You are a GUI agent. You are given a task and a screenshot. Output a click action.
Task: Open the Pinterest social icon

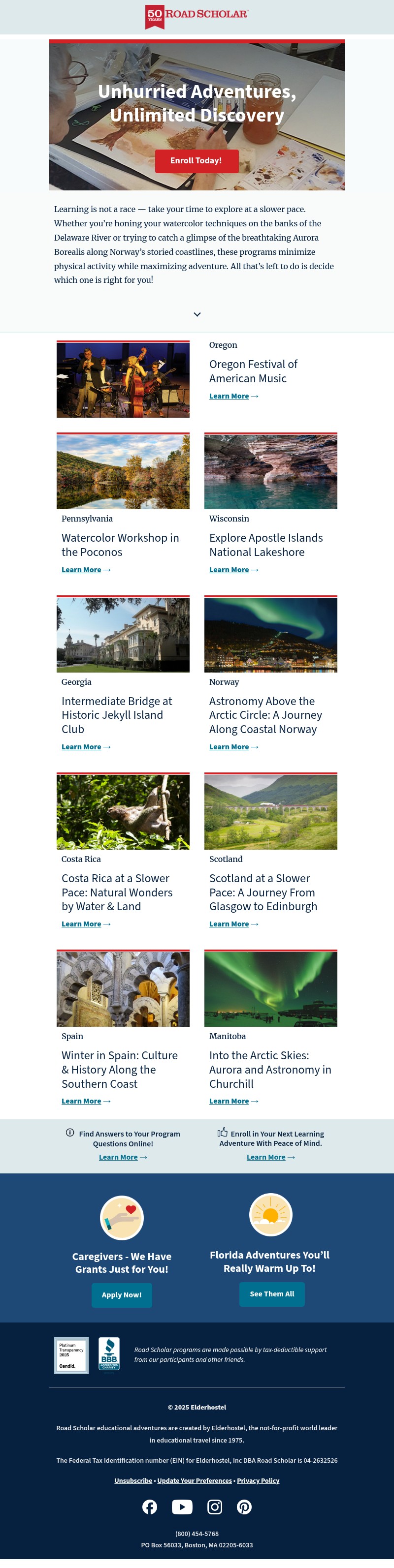point(244,1507)
